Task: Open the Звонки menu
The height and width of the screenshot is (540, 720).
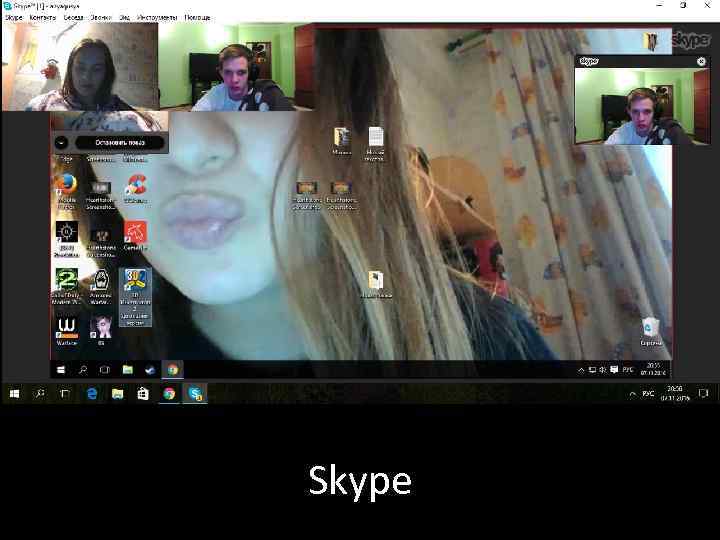Action: pos(101,17)
